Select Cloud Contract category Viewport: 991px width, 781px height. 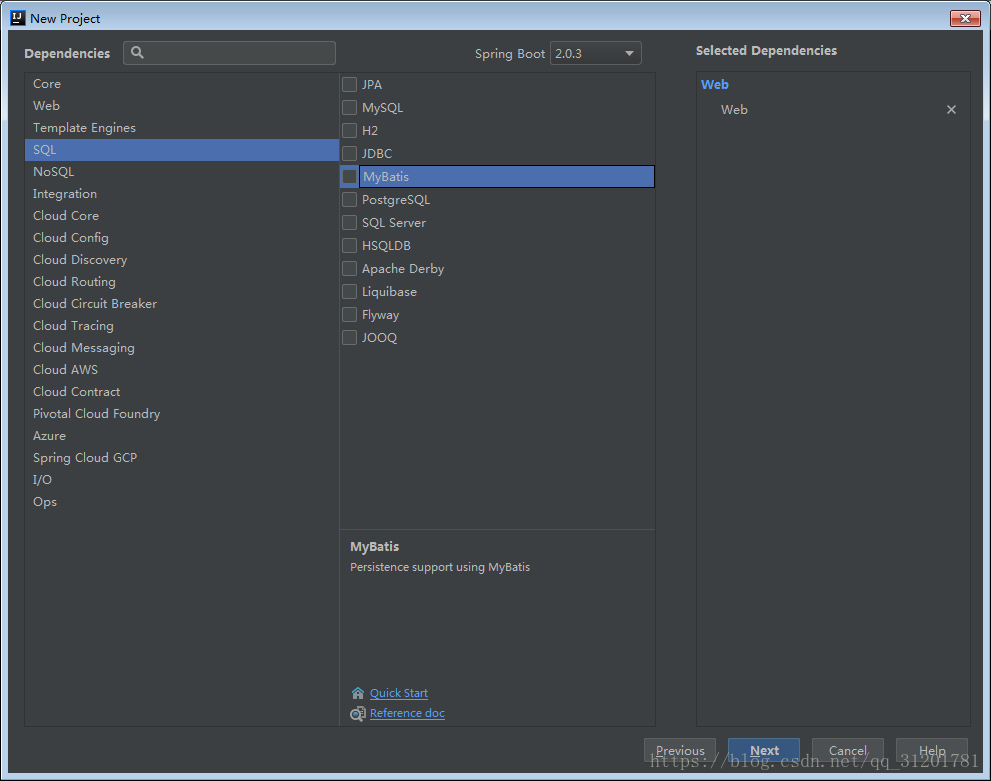click(181, 392)
